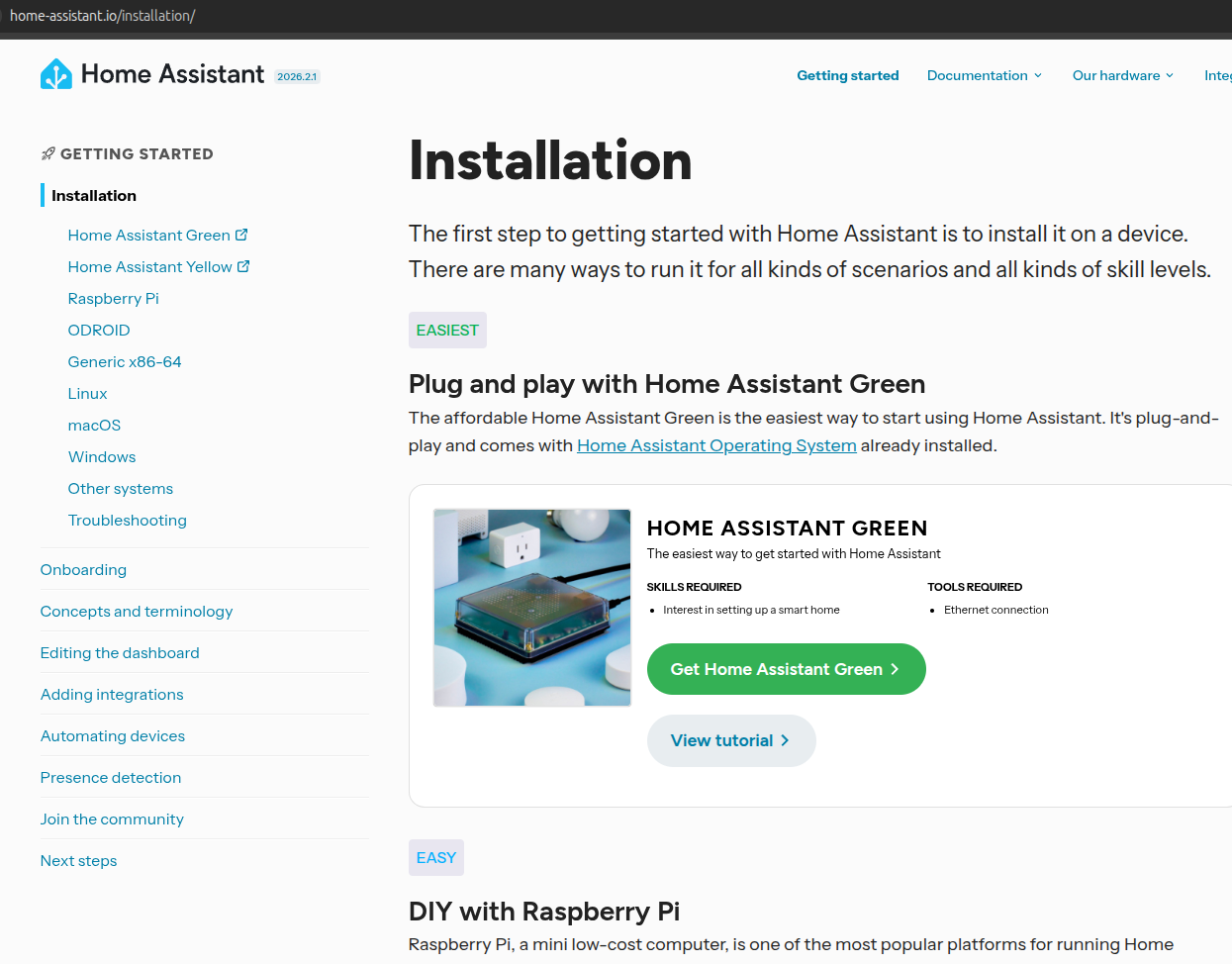1232x964 pixels.
Task: Click the View tutorial button
Action: 731,740
